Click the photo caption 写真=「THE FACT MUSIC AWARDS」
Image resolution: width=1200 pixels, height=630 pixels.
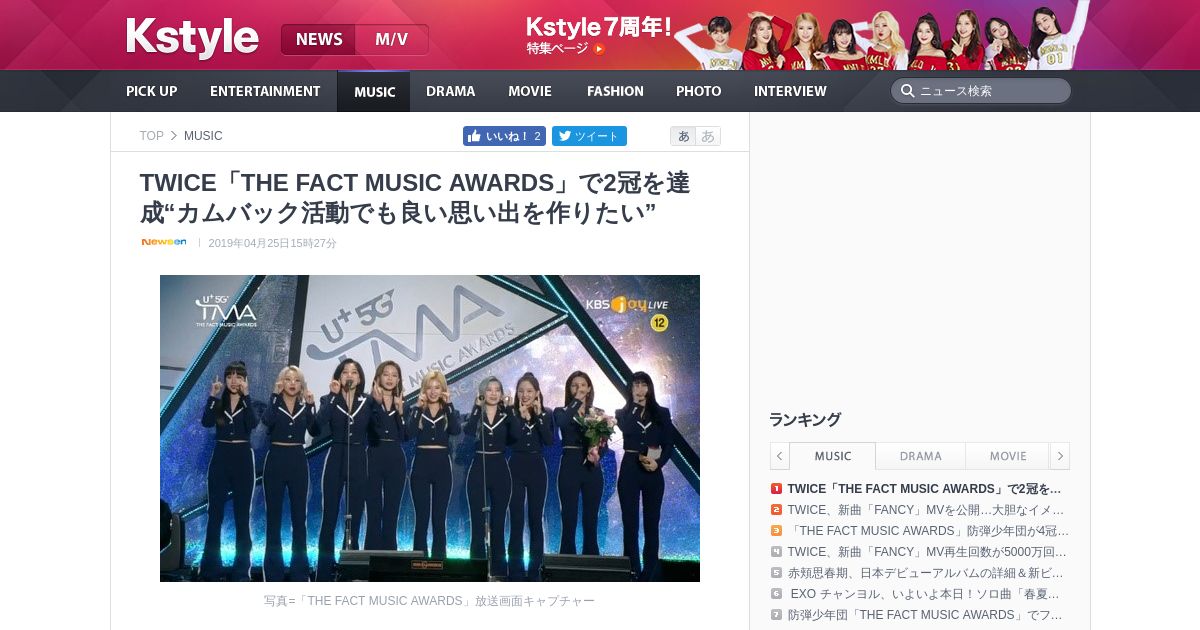coord(429,601)
